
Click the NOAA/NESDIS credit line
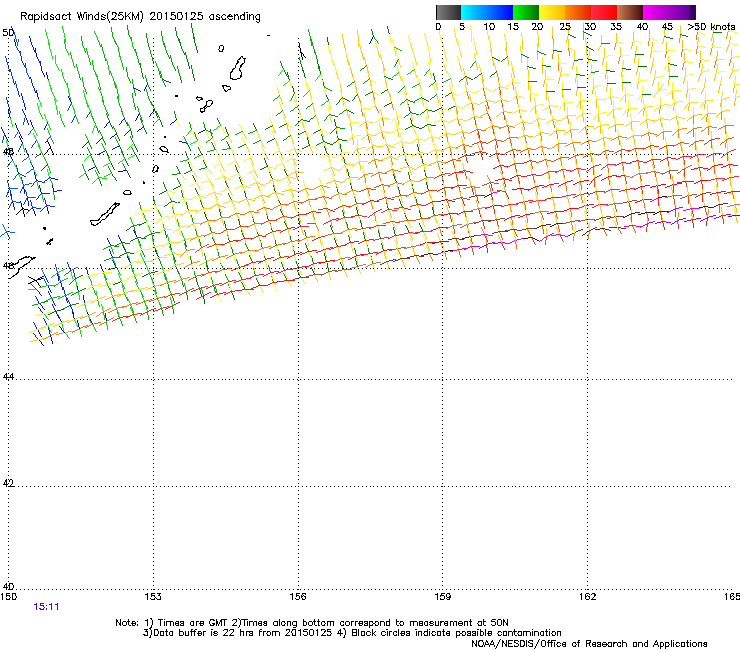[x=589, y=644]
